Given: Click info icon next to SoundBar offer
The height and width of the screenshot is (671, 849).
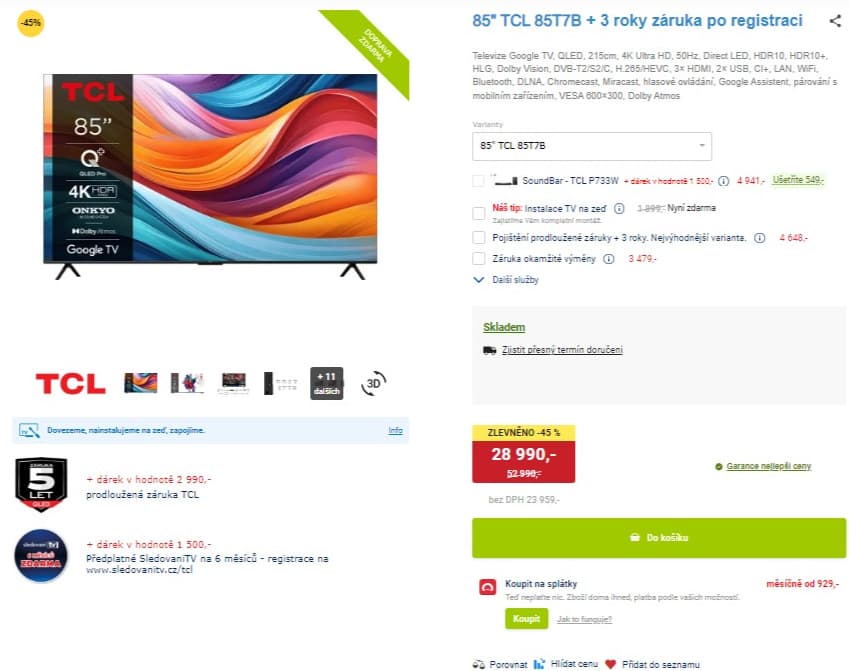Looking at the screenshot, I should (x=723, y=181).
